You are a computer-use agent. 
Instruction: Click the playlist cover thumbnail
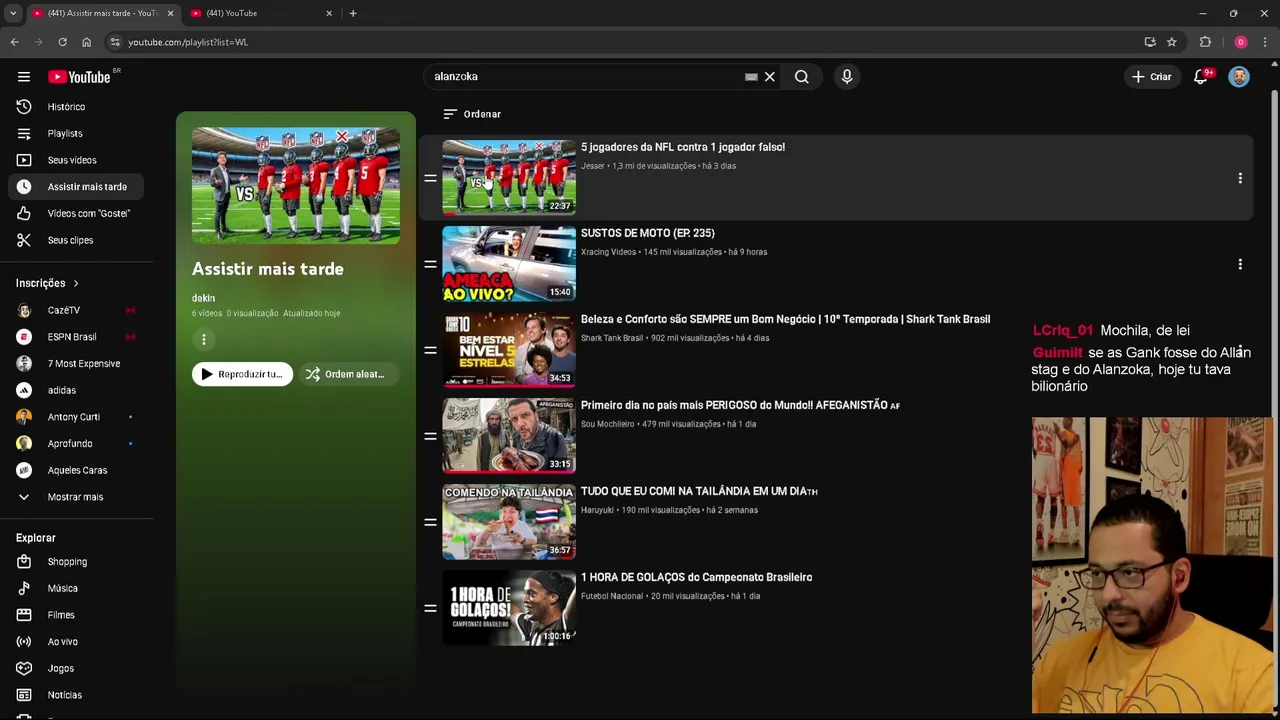coord(296,185)
